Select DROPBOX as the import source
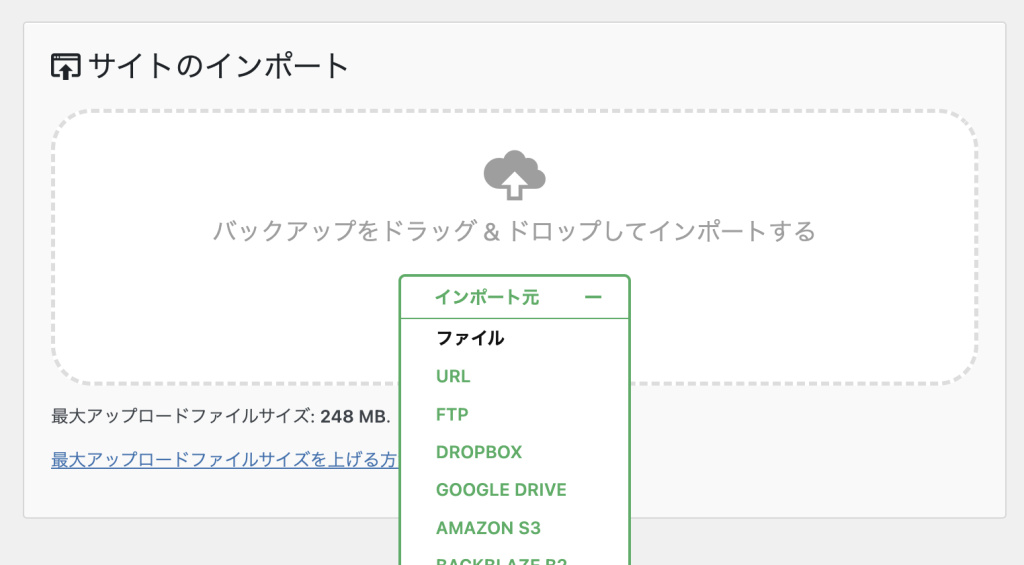The image size is (1024, 565). point(479,452)
